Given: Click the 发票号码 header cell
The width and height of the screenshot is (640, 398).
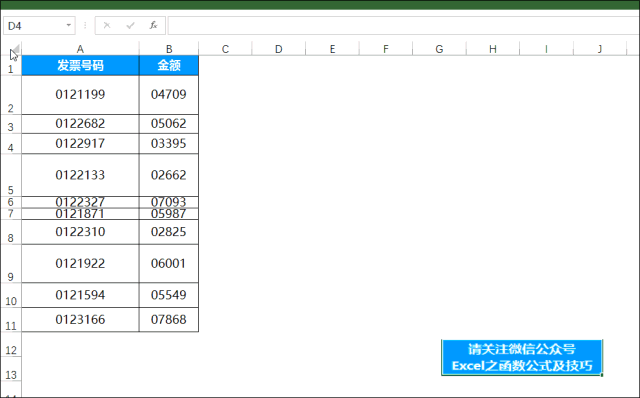Looking at the screenshot, I should (x=80, y=65).
